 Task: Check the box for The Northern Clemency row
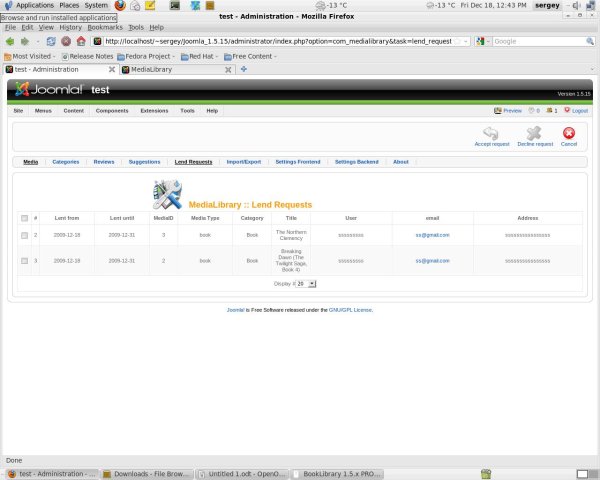24,235
